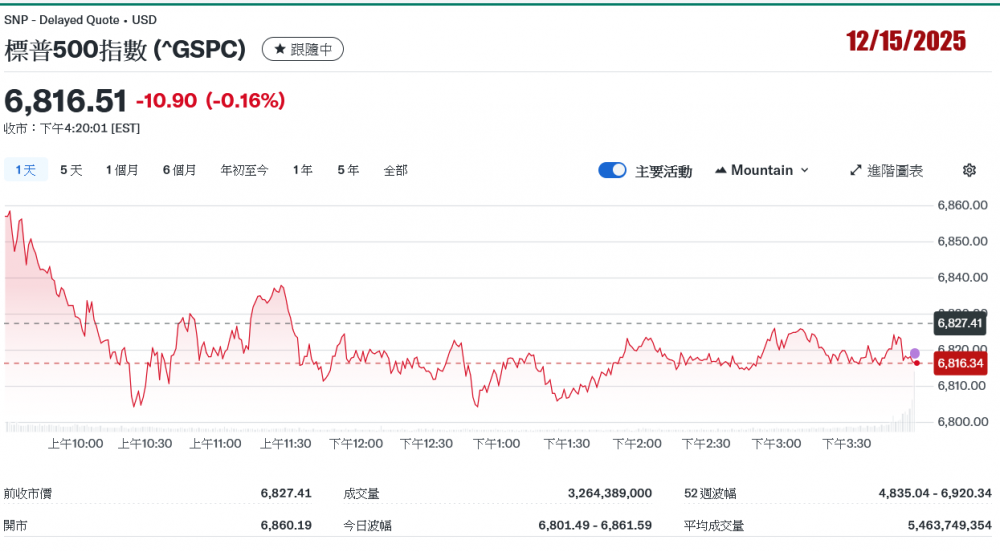1000x552 pixels.
Task: Expand the Mountain dropdown chevron
Action: click(x=805, y=170)
